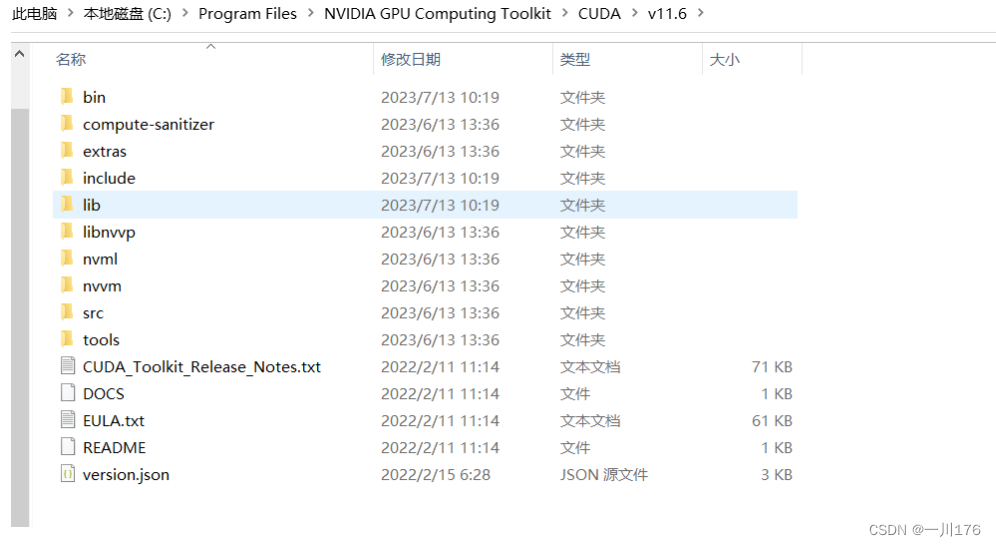Image resolution: width=996 pixels, height=546 pixels.
Task: Select the lib folder name
Action: (91, 205)
